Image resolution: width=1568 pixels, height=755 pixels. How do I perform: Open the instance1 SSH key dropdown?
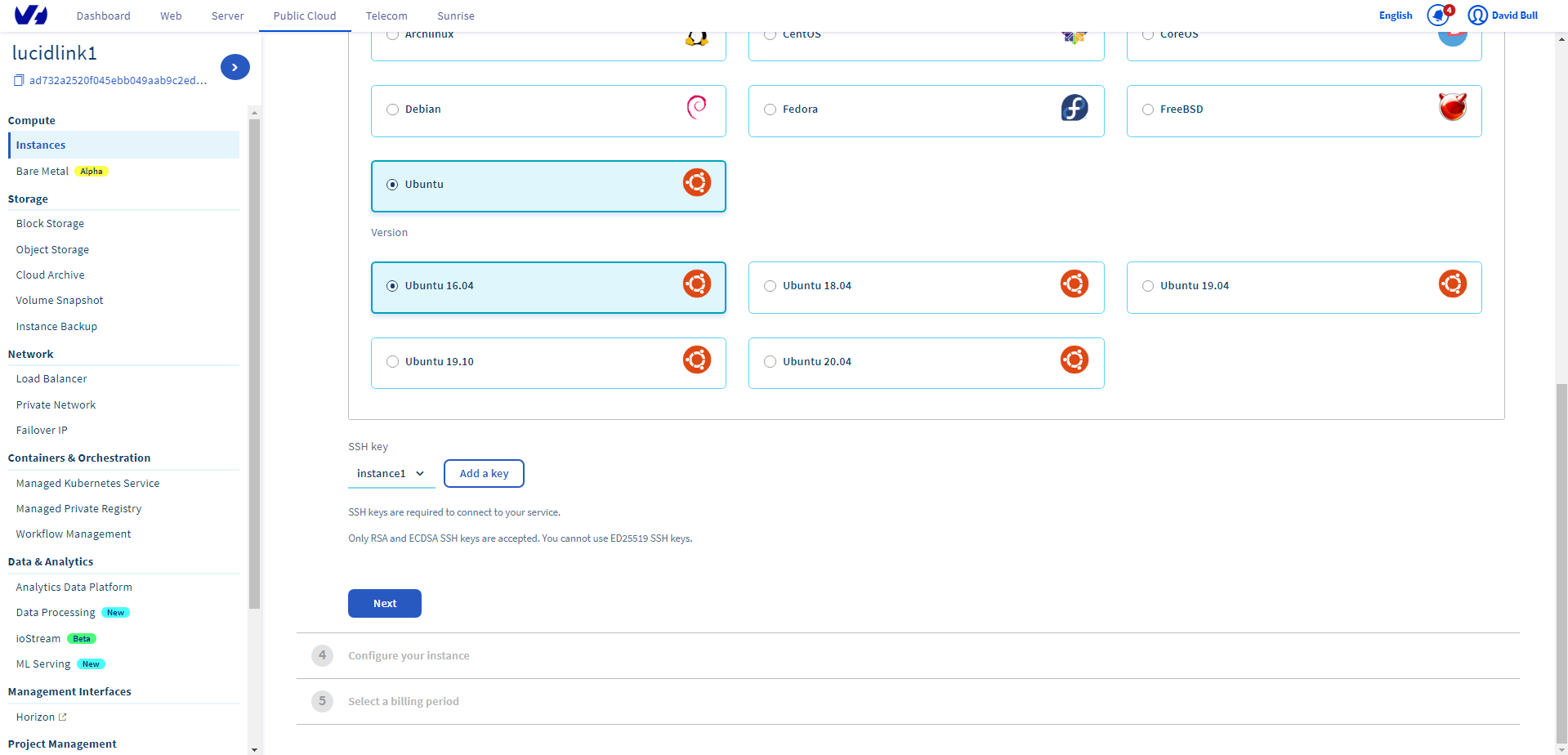[391, 474]
